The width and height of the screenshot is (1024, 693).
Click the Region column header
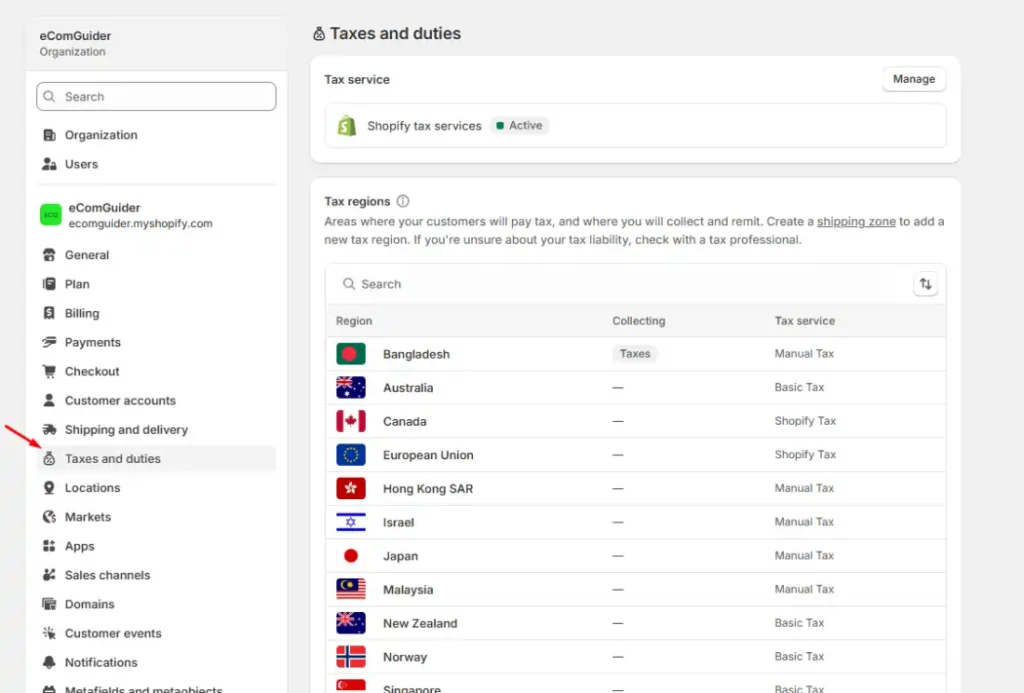[x=354, y=321]
